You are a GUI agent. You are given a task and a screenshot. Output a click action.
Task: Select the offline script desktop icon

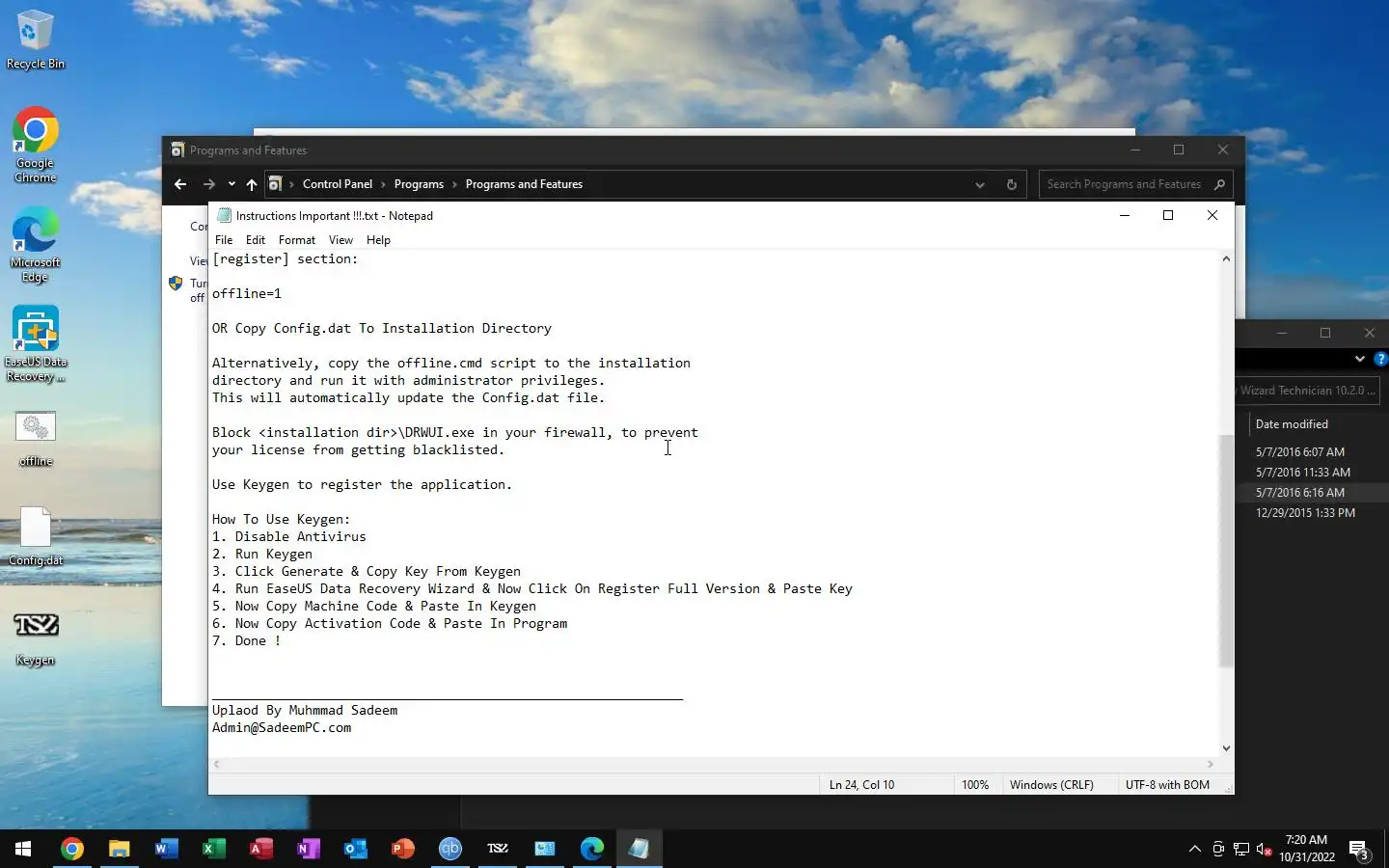click(36, 439)
